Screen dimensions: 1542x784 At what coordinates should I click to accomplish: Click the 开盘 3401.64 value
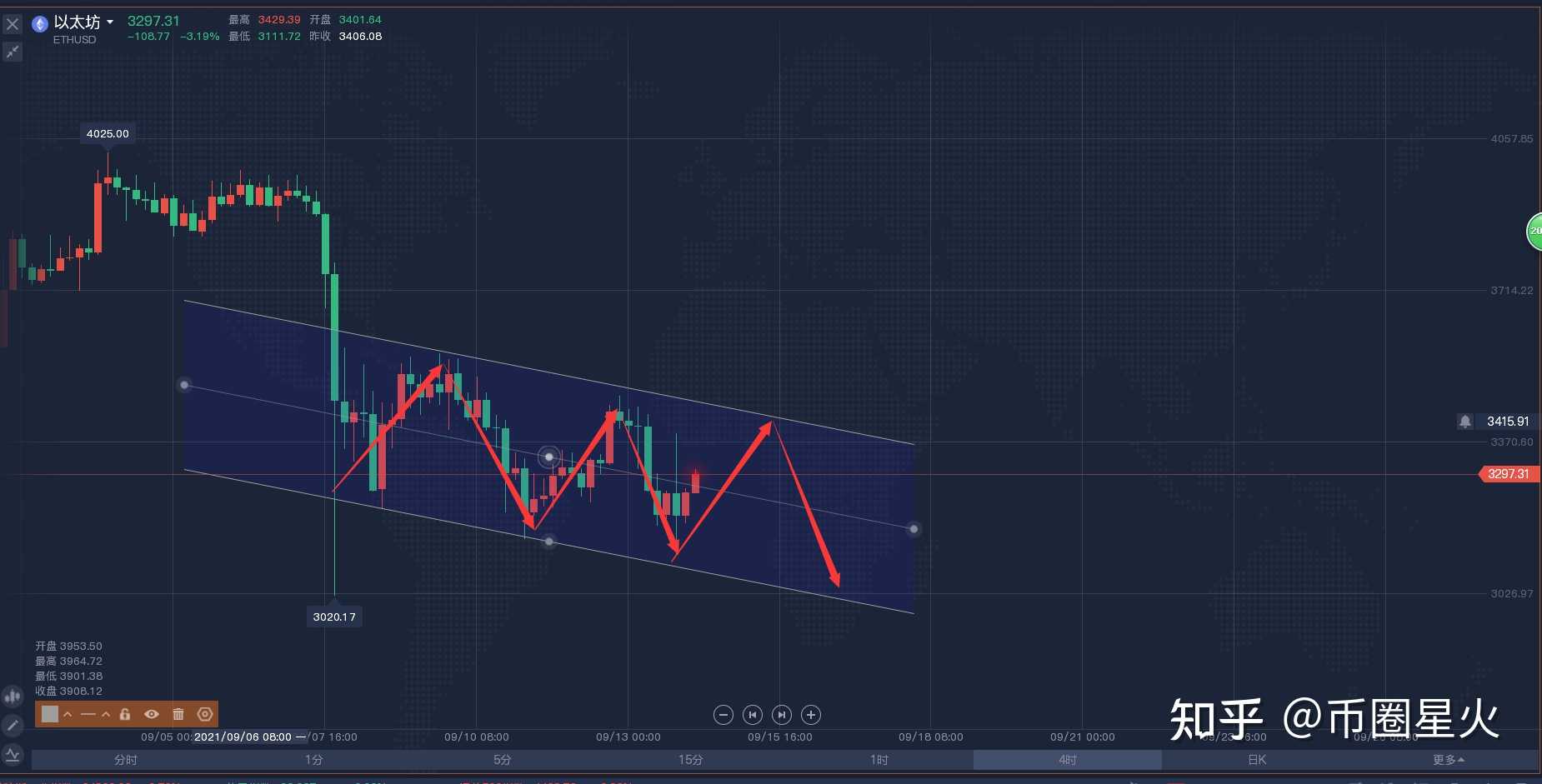(360, 20)
